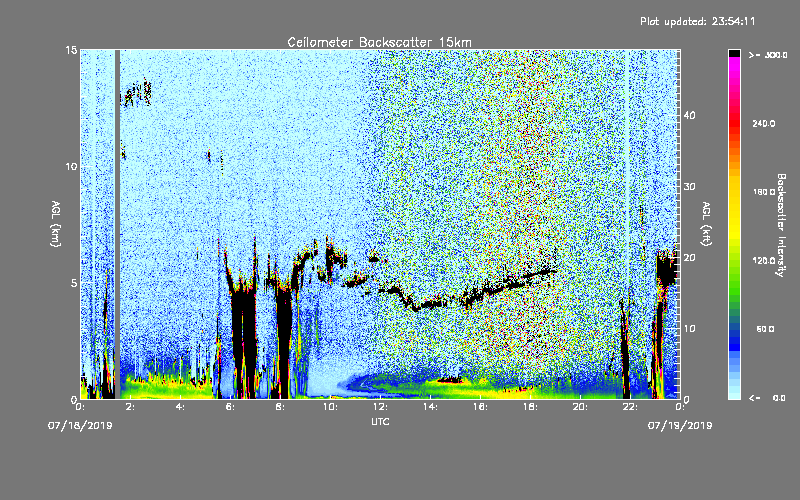Pick the black swatch topping the colorbar

point(734,53)
